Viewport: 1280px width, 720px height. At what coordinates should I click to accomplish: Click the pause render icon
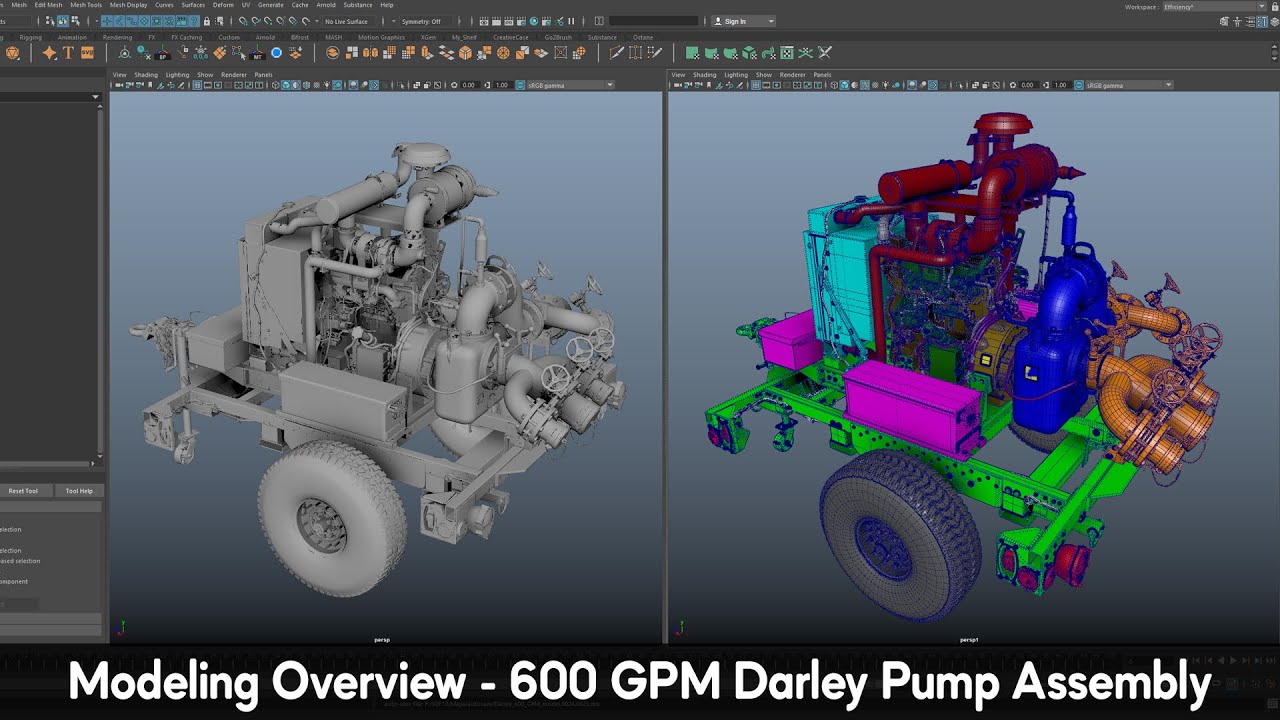pyautogui.click(x=571, y=21)
